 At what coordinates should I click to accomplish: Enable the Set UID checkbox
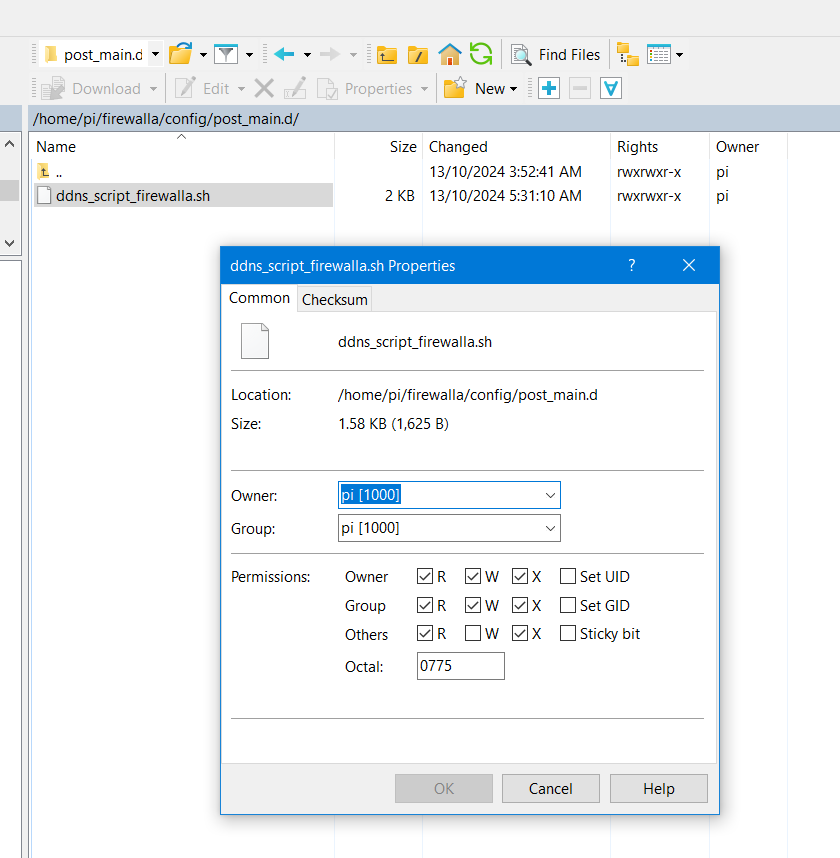click(x=568, y=577)
